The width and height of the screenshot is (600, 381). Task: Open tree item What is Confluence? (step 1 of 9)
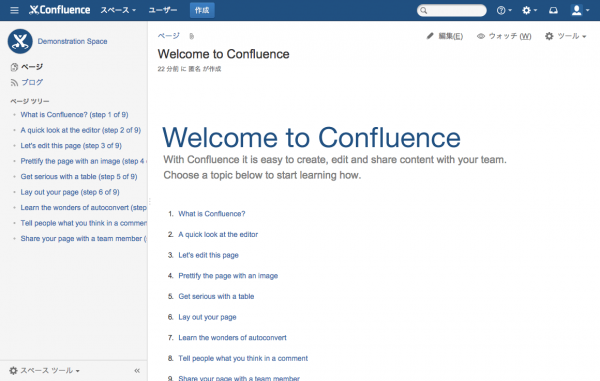(74, 115)
